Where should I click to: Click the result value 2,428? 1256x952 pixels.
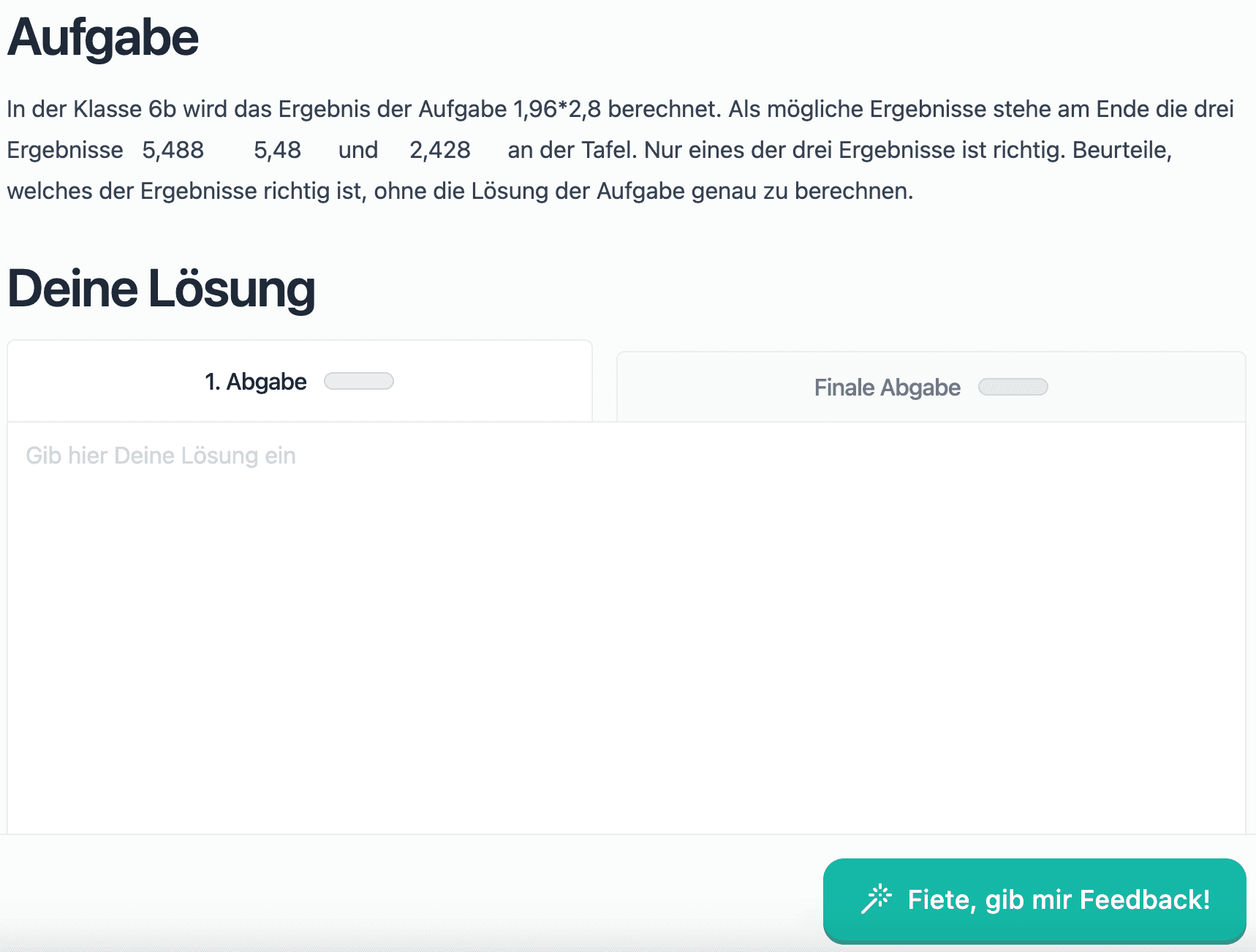click(x=439, y=150)
